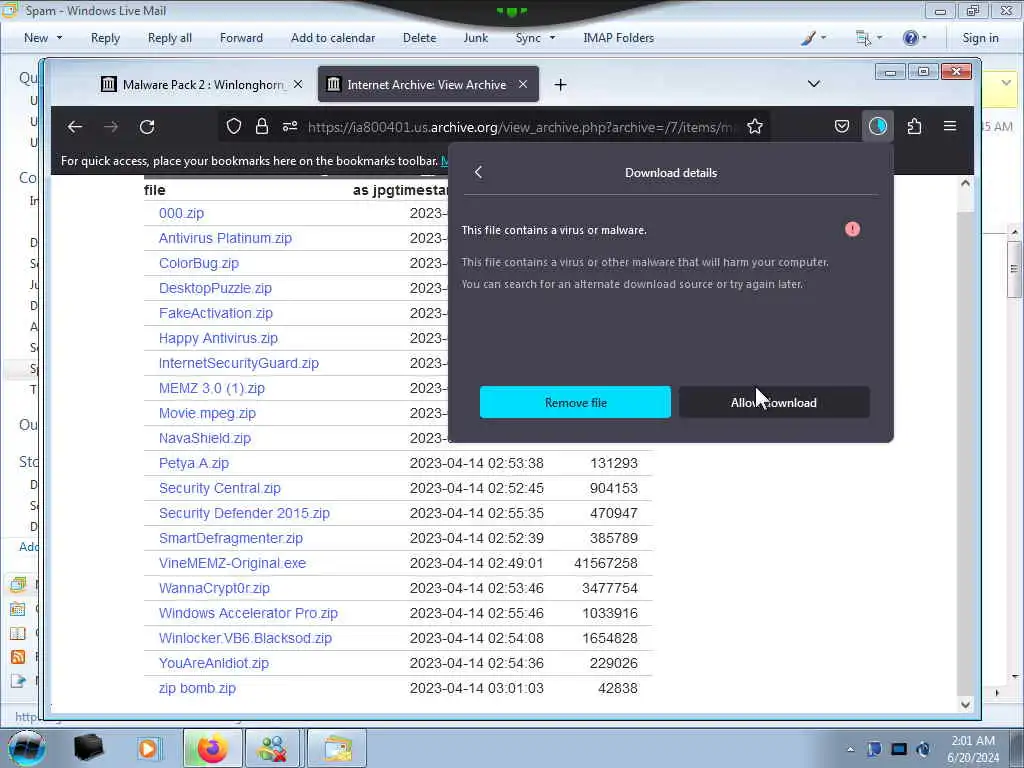Click IMAP Folders in Live Mail toolbar
Viewport: 1024px width, 768px height.
click(618, 38)
